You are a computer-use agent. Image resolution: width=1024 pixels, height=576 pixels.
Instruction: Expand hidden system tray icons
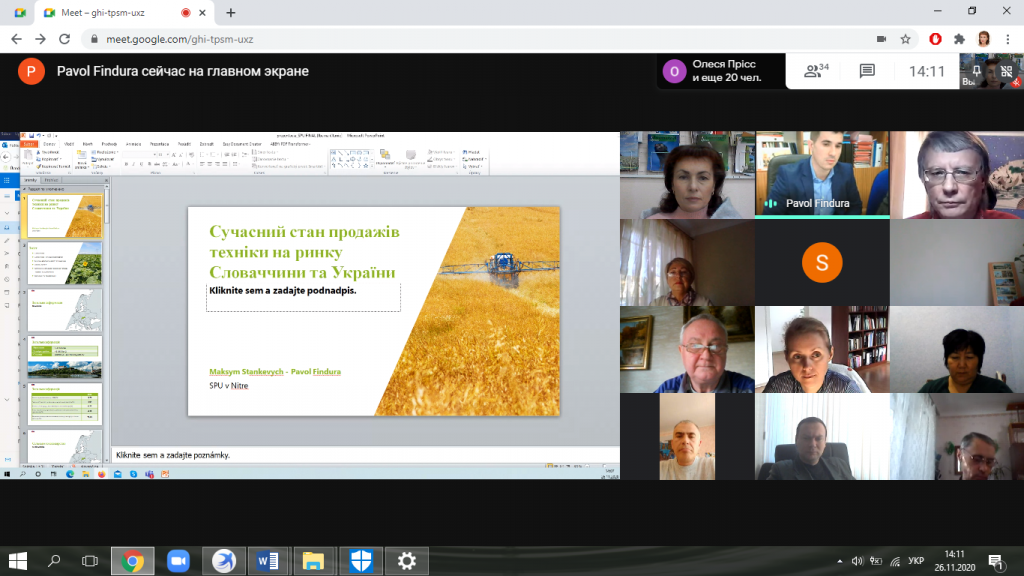(x=838, y=560)
